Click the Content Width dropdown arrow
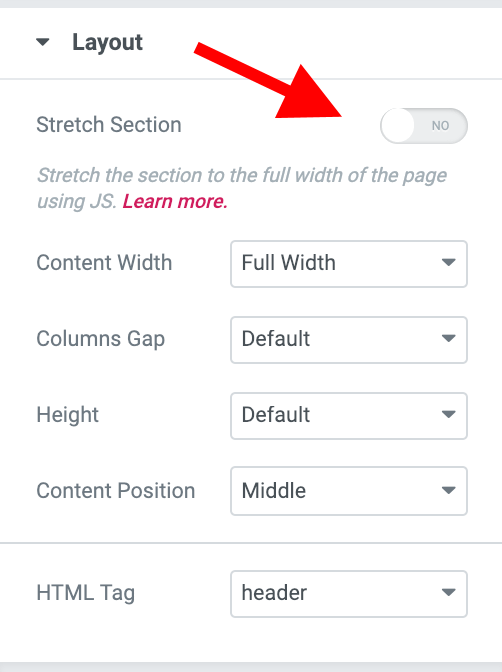This screenshot has height=672, width=502. pos(448,262)
